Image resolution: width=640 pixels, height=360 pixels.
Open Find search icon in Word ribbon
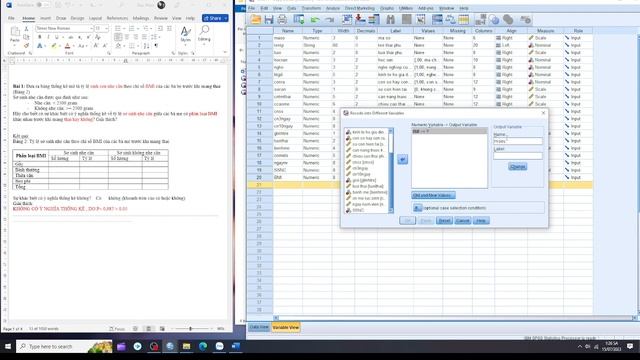204,30
